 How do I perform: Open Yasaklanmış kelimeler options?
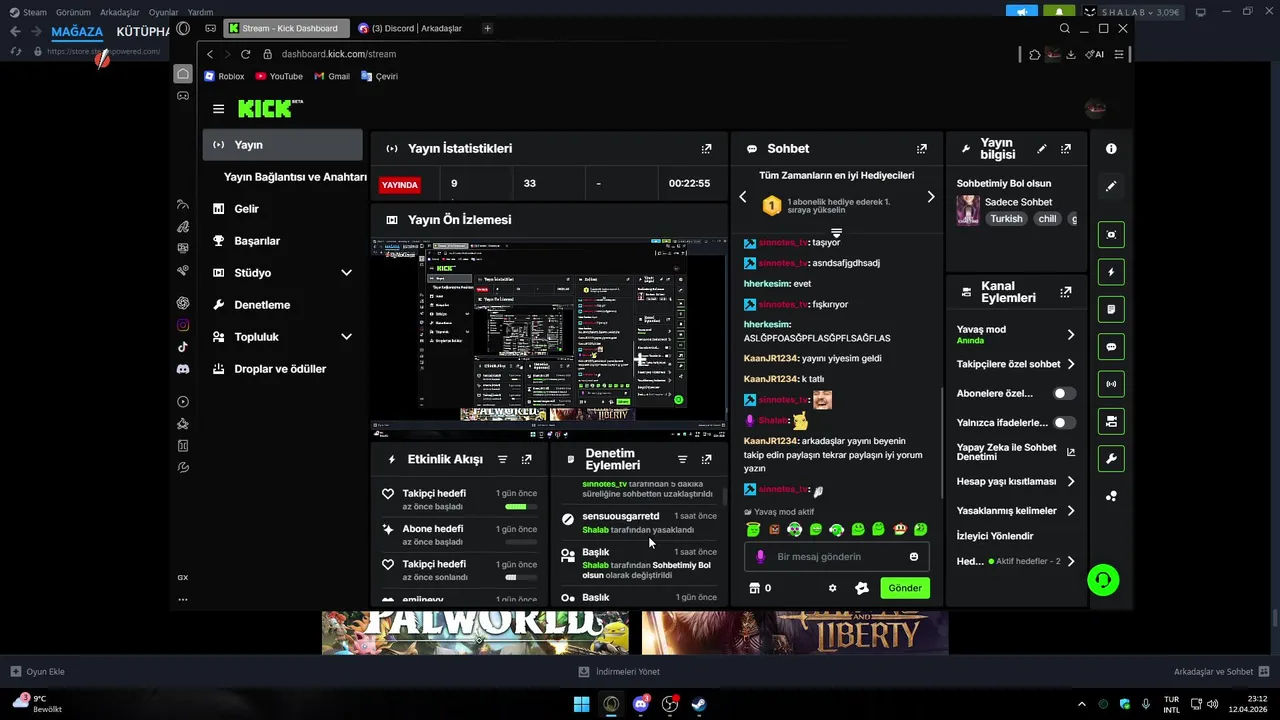click(x=1016, y=511)
